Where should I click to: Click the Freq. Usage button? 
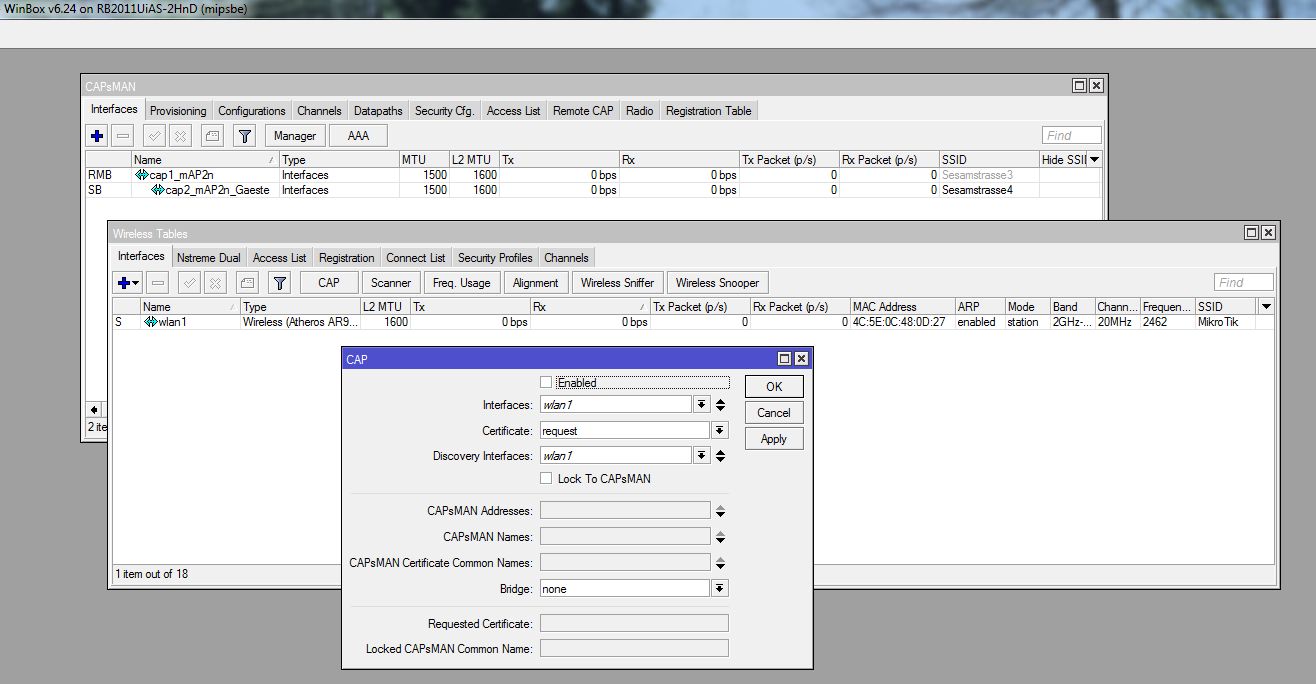click(462, 283)
